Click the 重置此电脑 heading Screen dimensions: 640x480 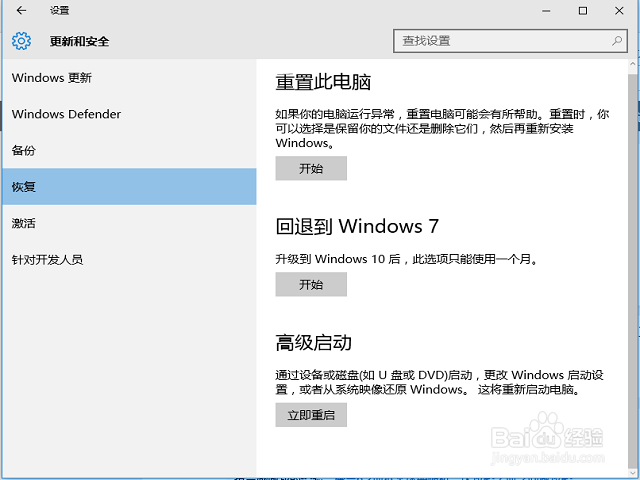coord(323,82)
